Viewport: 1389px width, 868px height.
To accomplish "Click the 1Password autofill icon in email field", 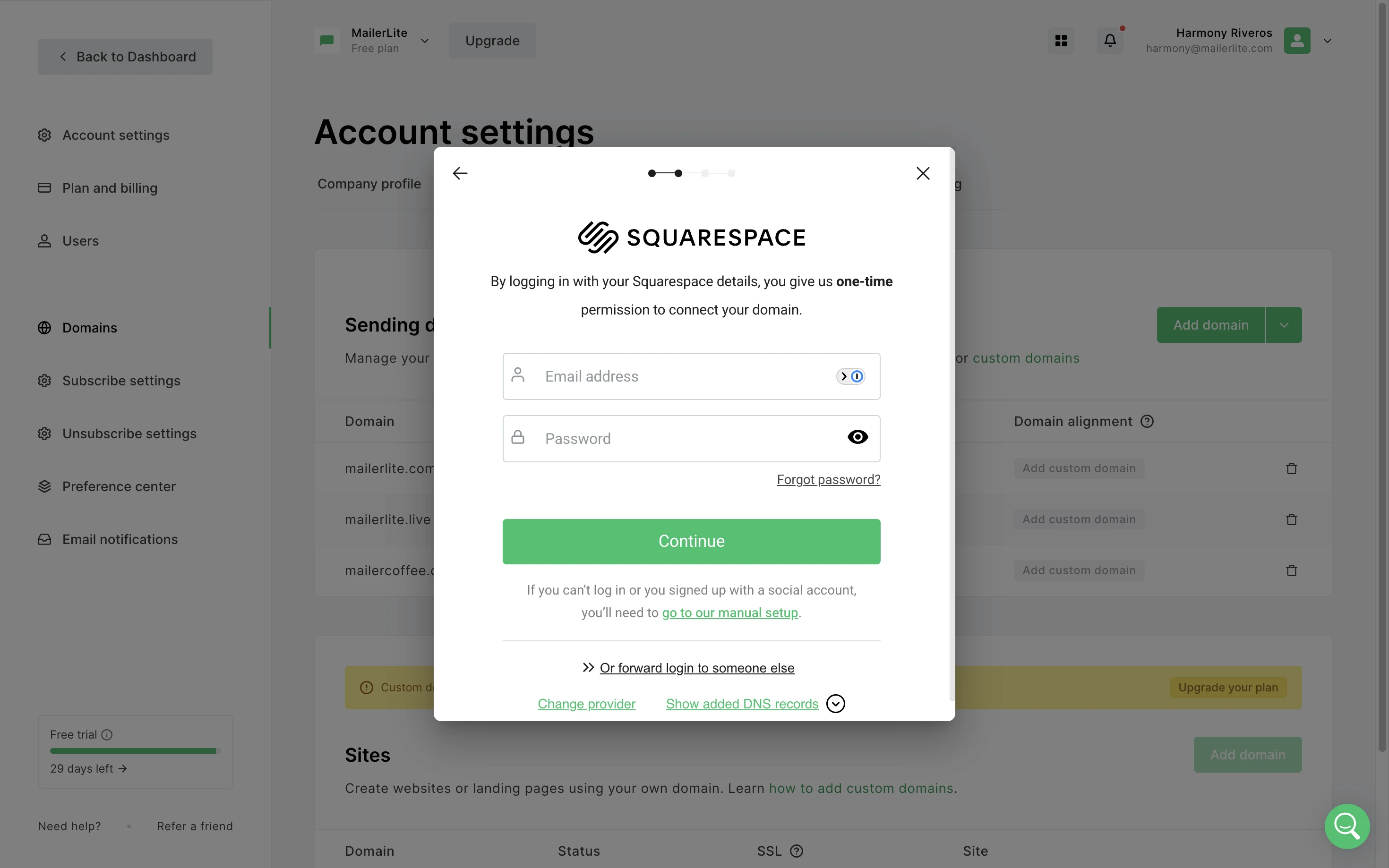I will pyautogui.click(x=850, y=376).
